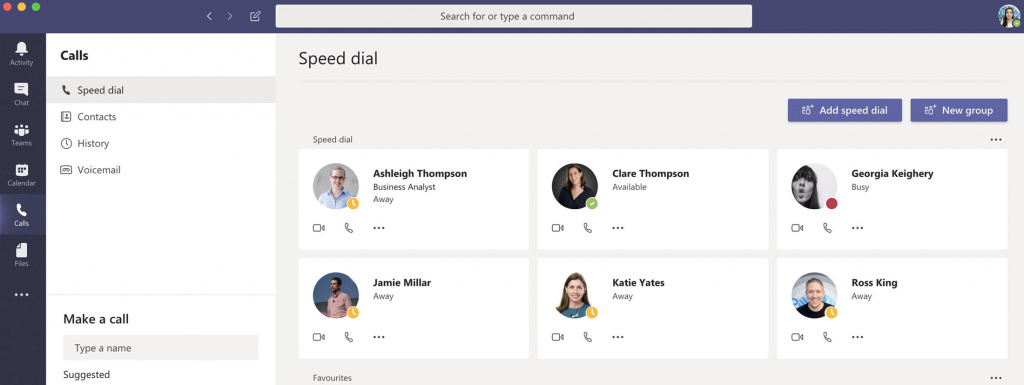1024x385 pixels.
Task: Click the New group button
Action: tap(959, 110)
